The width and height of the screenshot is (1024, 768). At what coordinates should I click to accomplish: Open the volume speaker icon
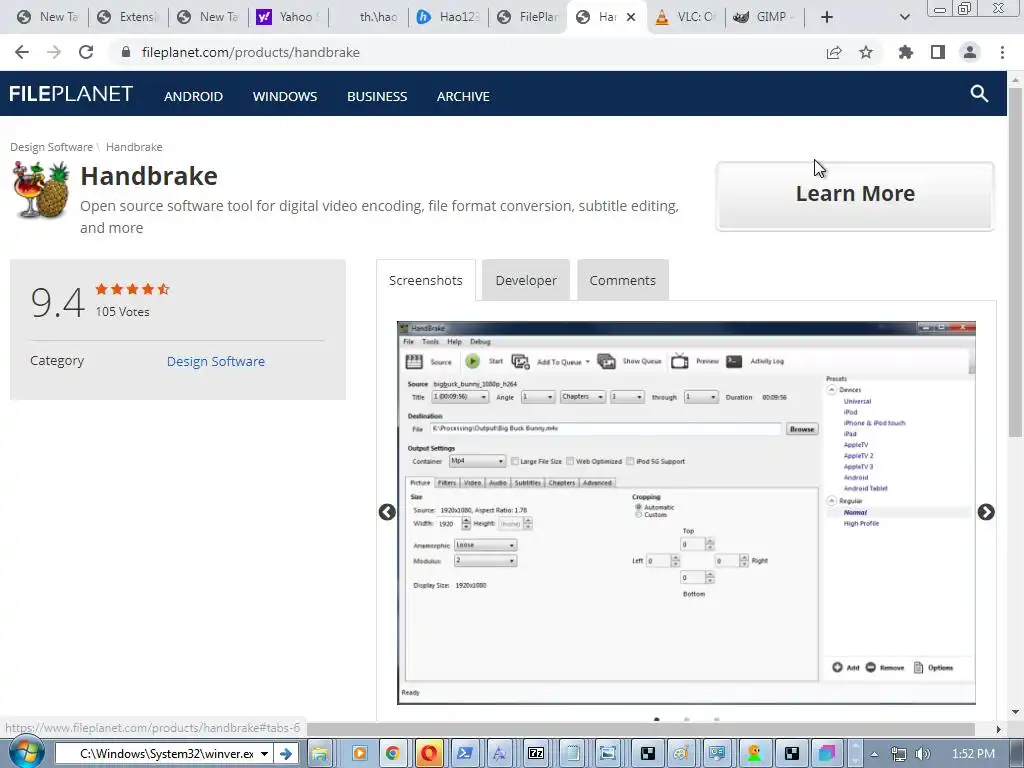pos(922,754)
